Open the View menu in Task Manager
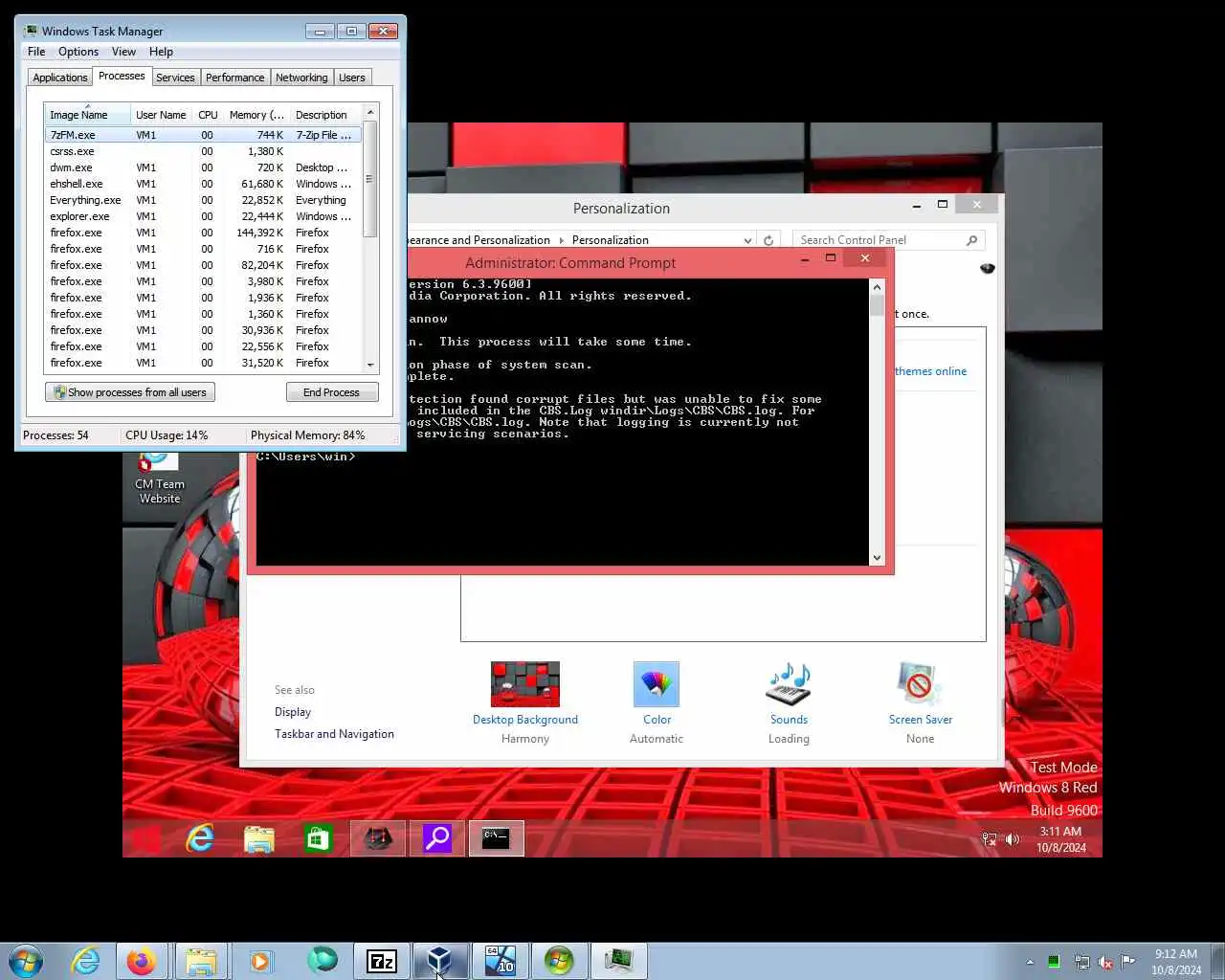Viewport: 1225px width, 980px height. (x=123, y=52)
